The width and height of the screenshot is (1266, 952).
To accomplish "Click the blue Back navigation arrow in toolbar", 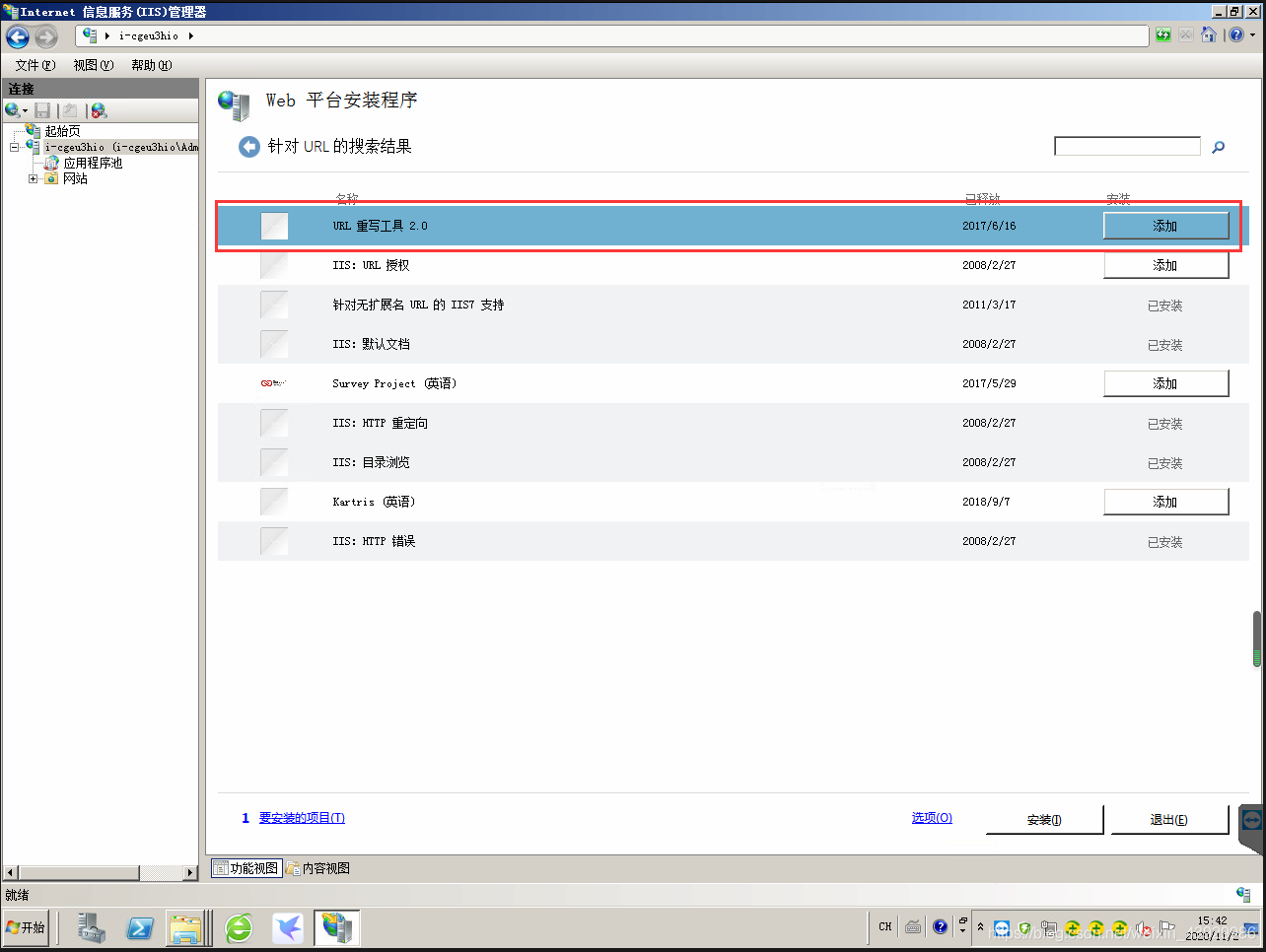I will [x=18, y=36].
